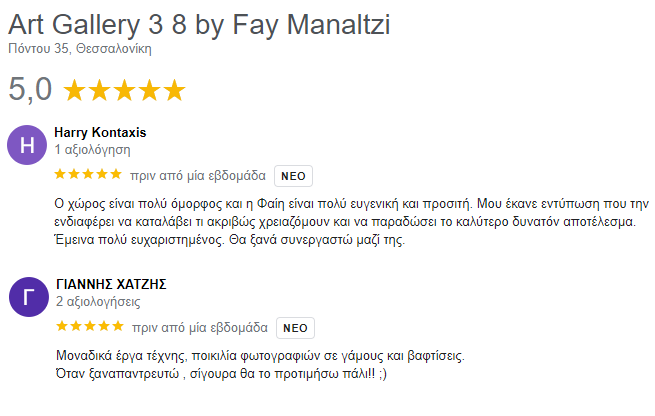Click first star of overall 5,0 rating
Image resolution: width=655 pixels, height=416 pixels.
(x=75, y=91)
